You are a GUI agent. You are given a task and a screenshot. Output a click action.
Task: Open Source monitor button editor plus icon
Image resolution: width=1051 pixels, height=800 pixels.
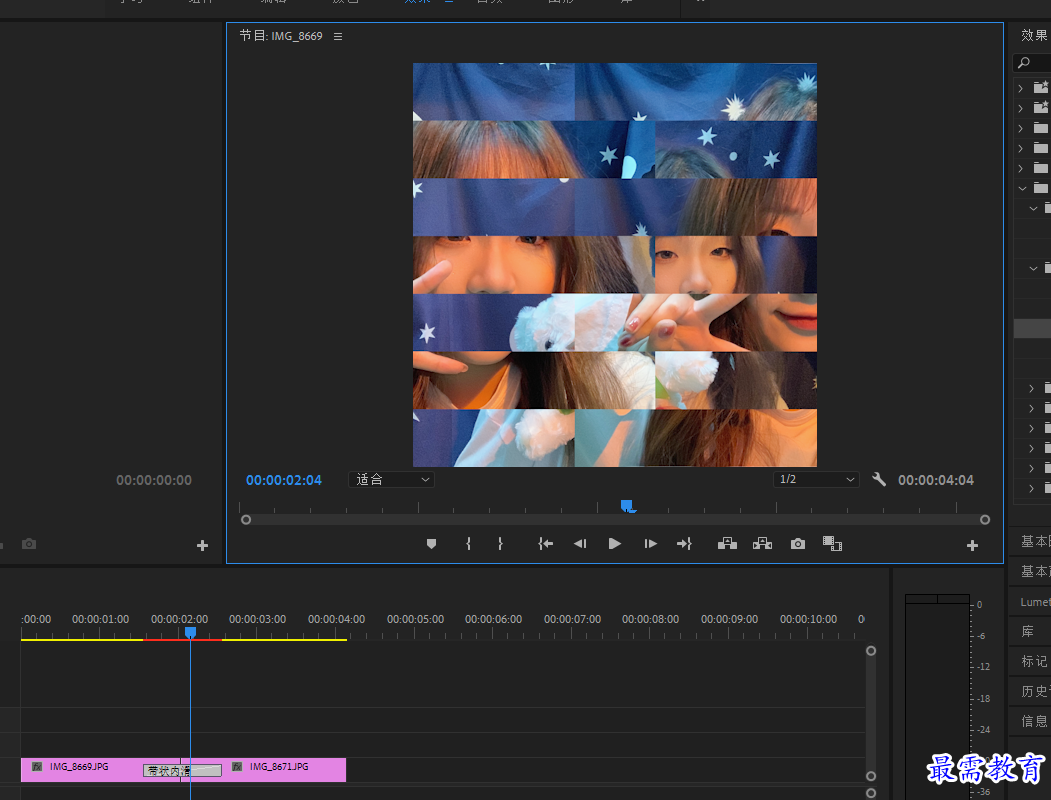pyautogui.click(x=202, y=545)
